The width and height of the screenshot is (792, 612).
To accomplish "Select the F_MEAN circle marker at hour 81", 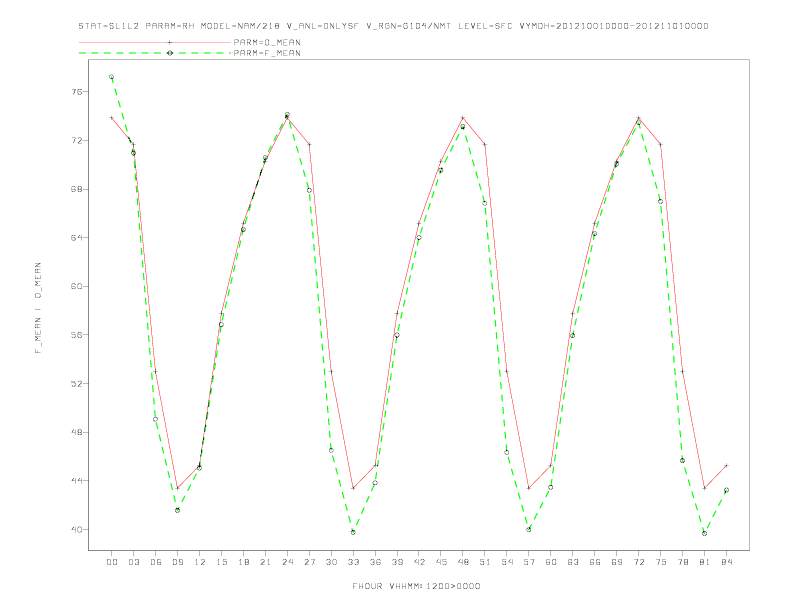I will (x=705, y=533).
